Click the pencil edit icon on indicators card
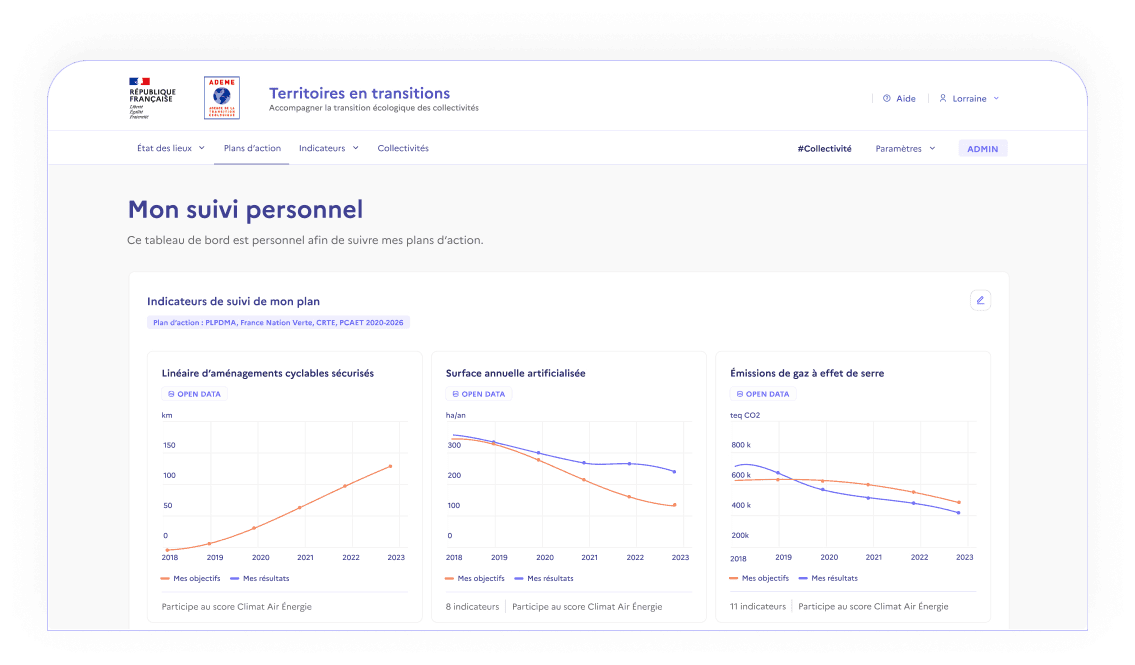 (x=980, y=300)
